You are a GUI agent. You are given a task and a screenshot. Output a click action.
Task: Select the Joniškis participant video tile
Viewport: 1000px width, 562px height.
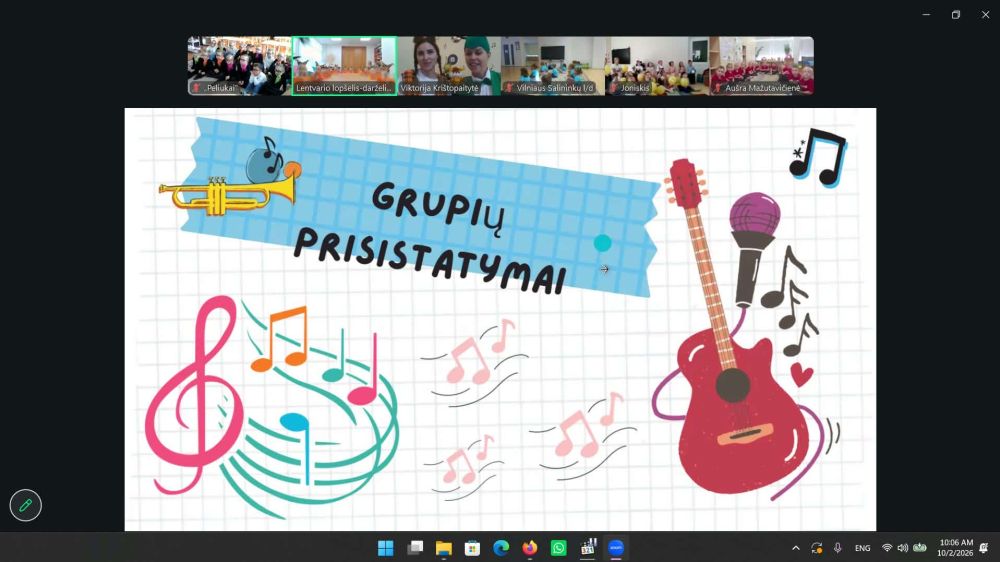pyautogui.click(x=657, y=66)
